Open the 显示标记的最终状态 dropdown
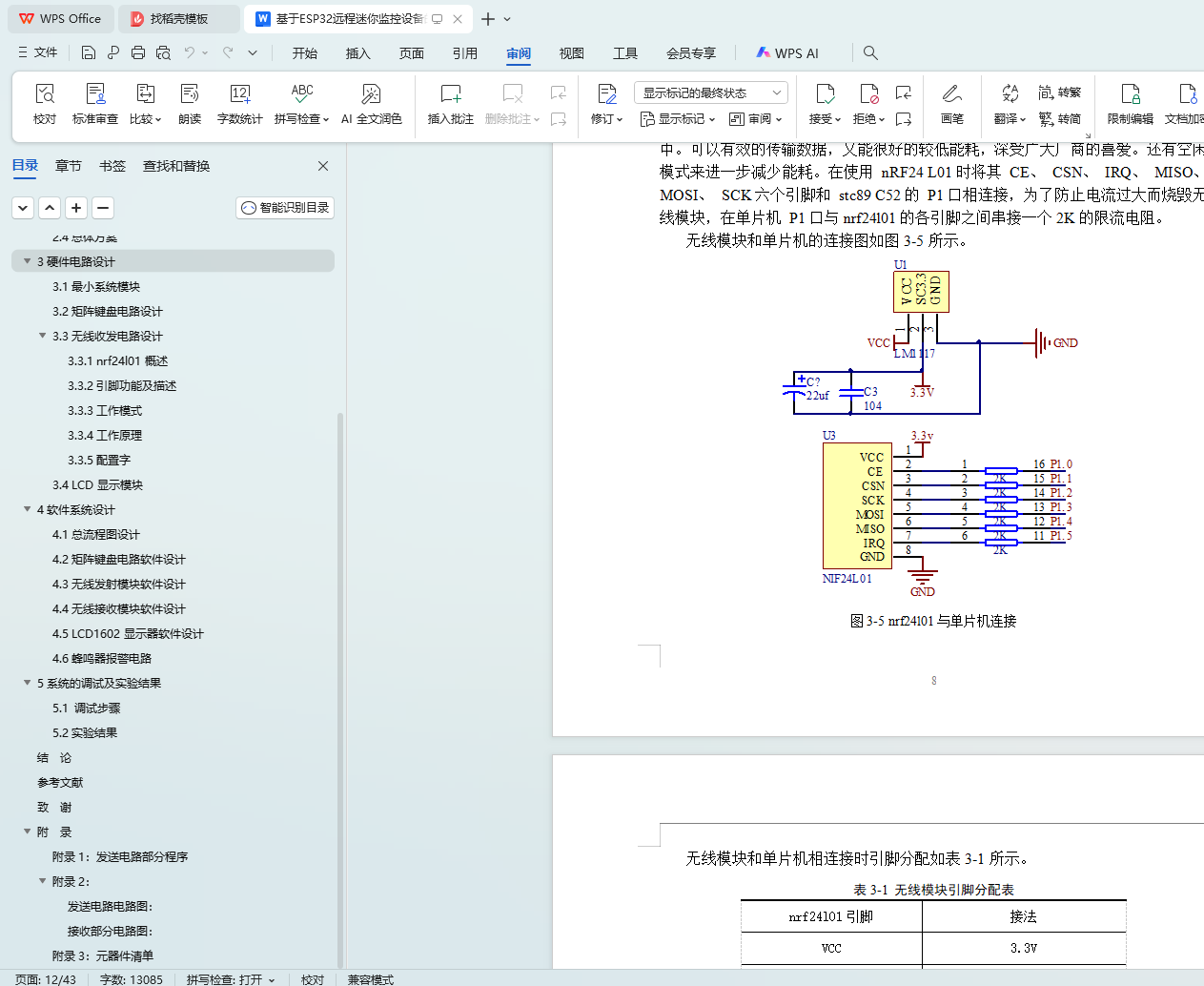 (710, 92)
